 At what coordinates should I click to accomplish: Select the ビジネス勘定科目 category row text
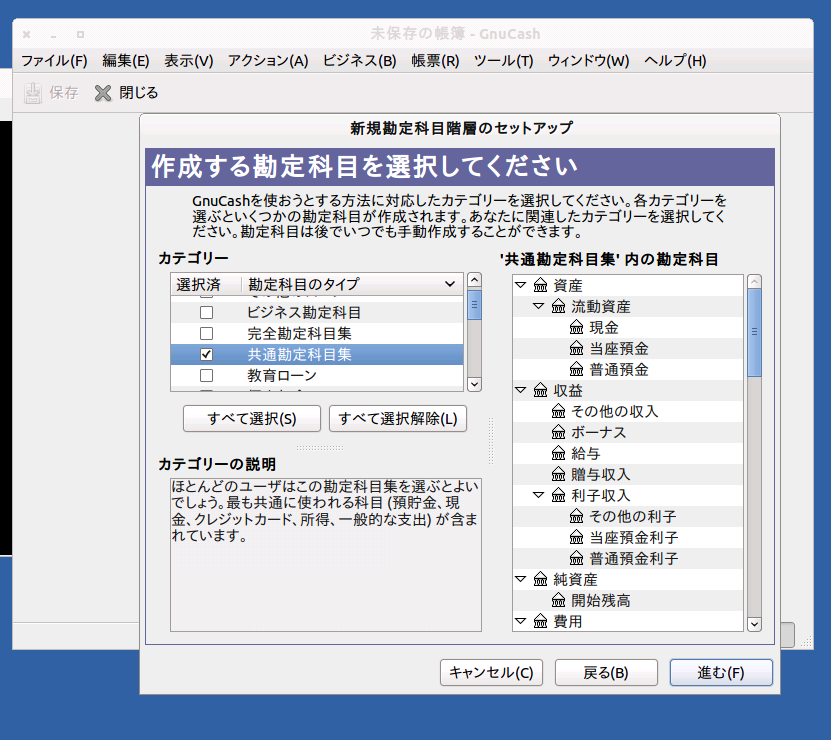(304, 312)
